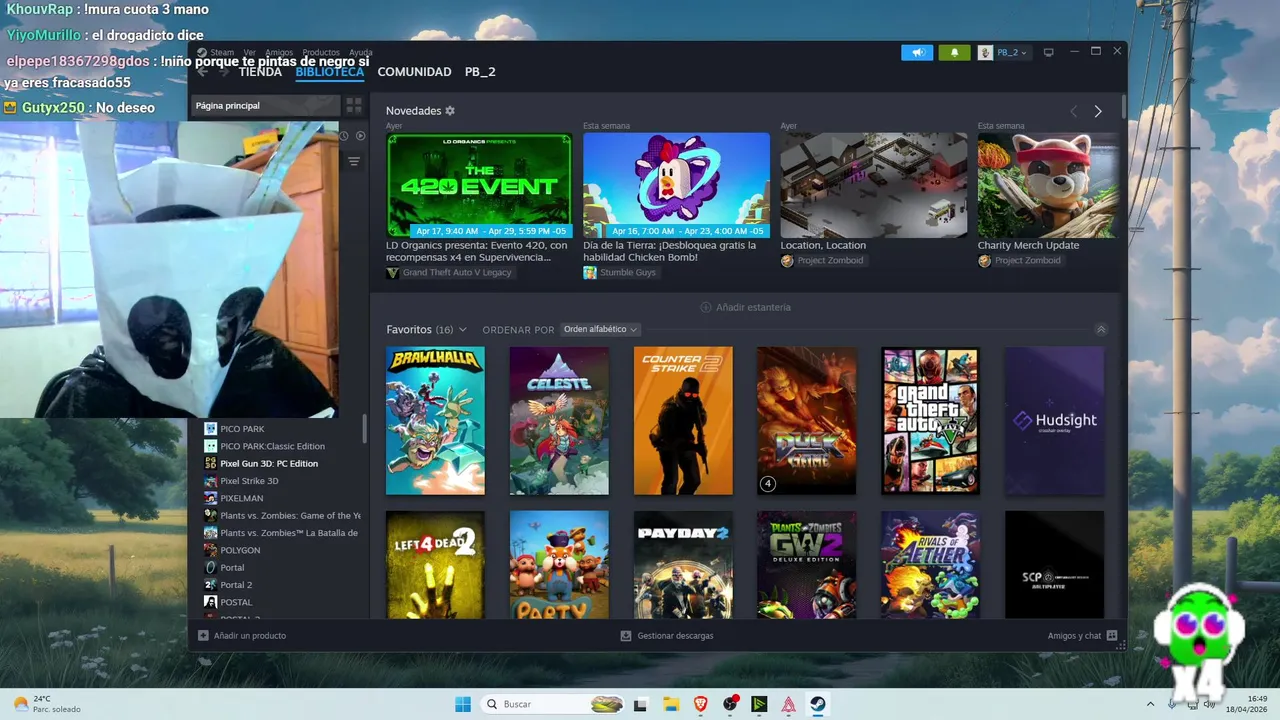Open the Steam menu

click(221, 52)
